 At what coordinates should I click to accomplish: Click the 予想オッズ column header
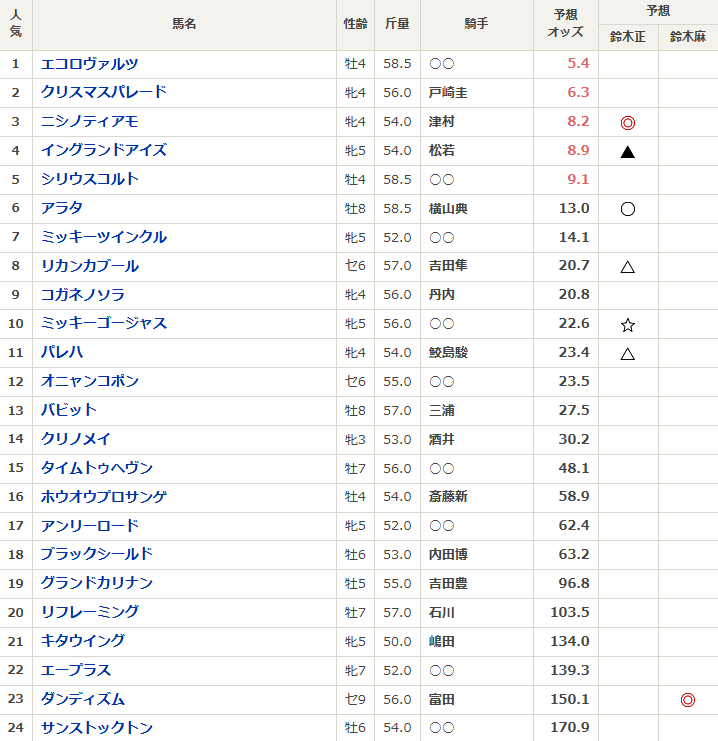tap(565, 25)
